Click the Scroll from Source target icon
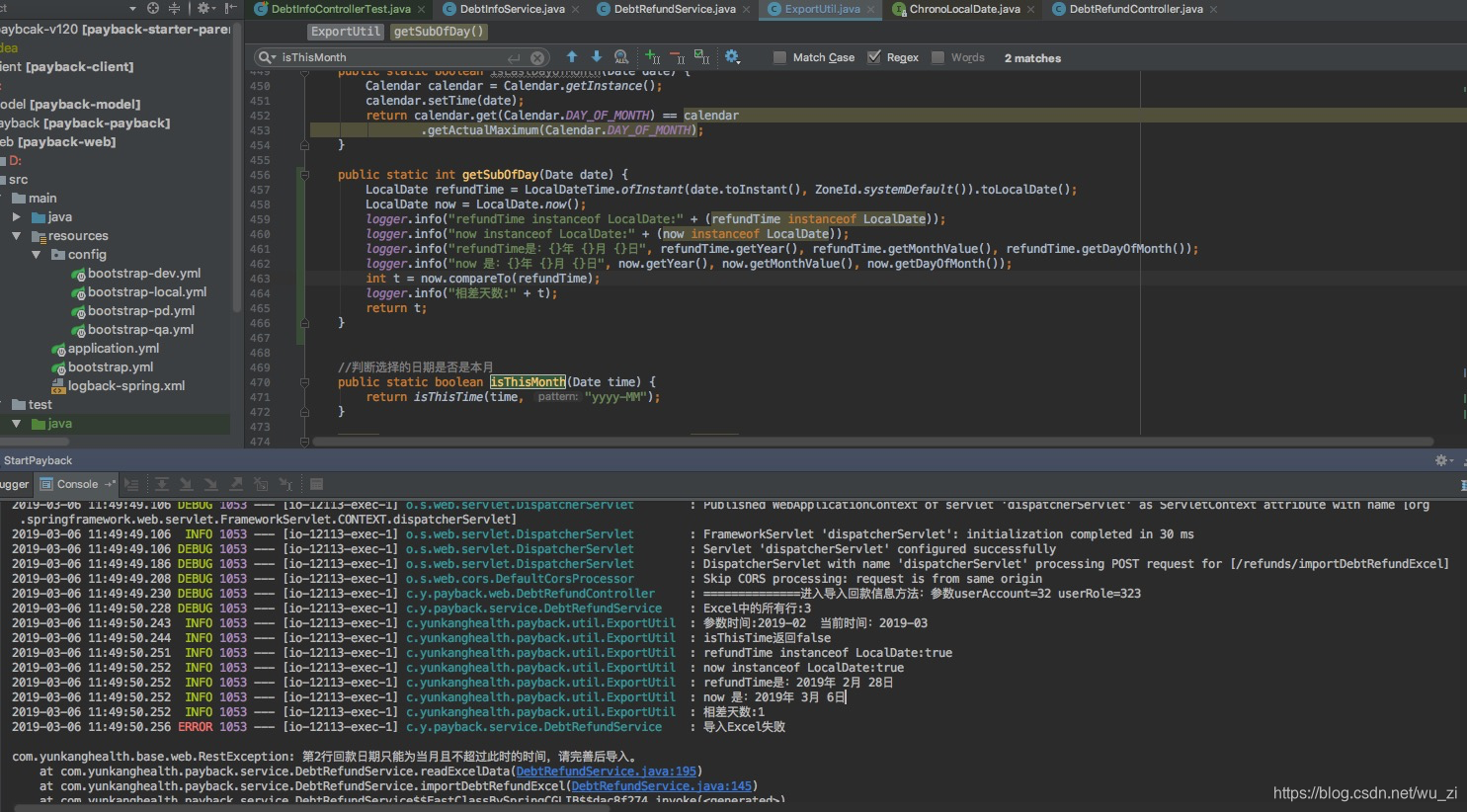 (x=153, y=8)
